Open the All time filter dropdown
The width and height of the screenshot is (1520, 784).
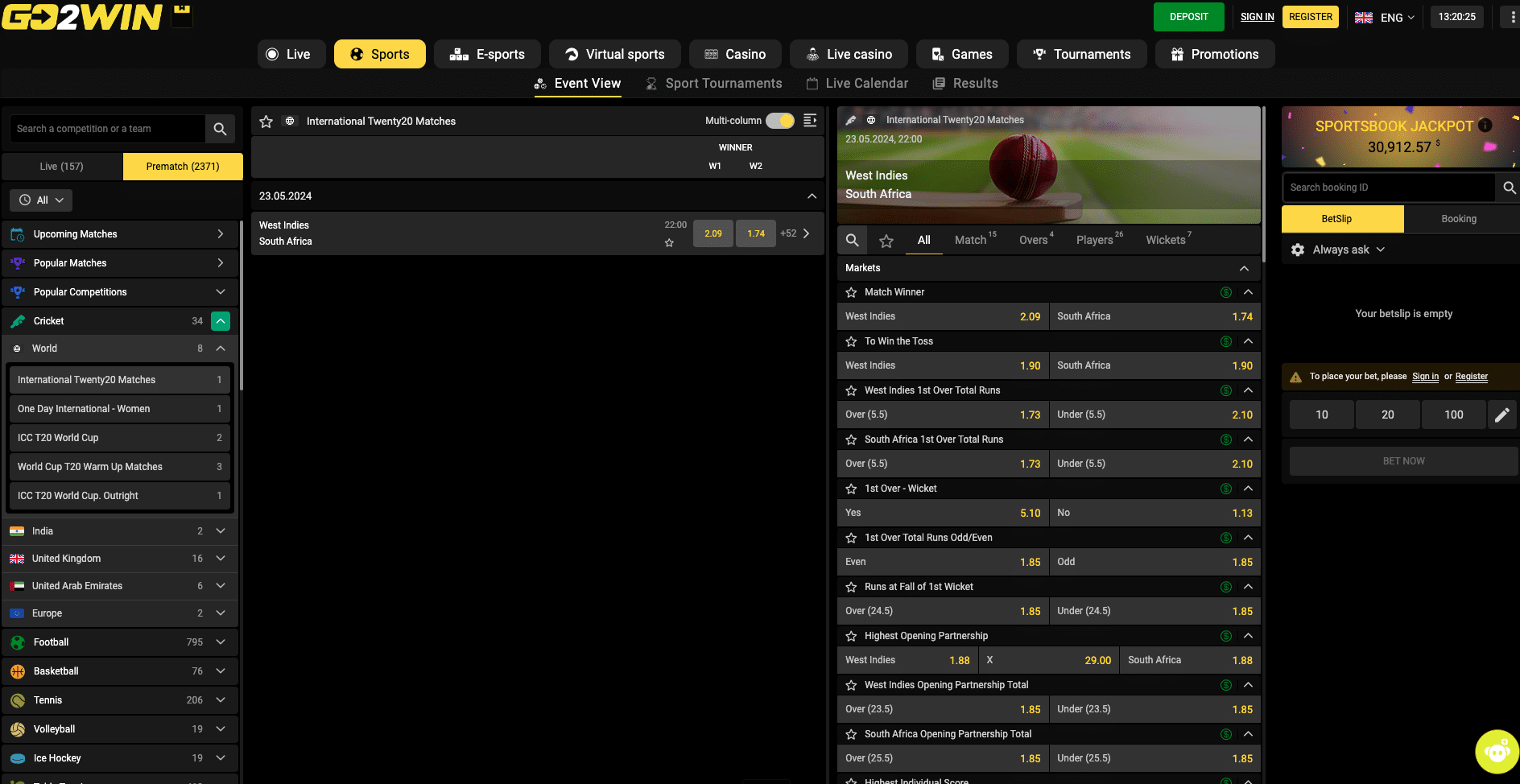pyautogui.click(x=41, y=200)
